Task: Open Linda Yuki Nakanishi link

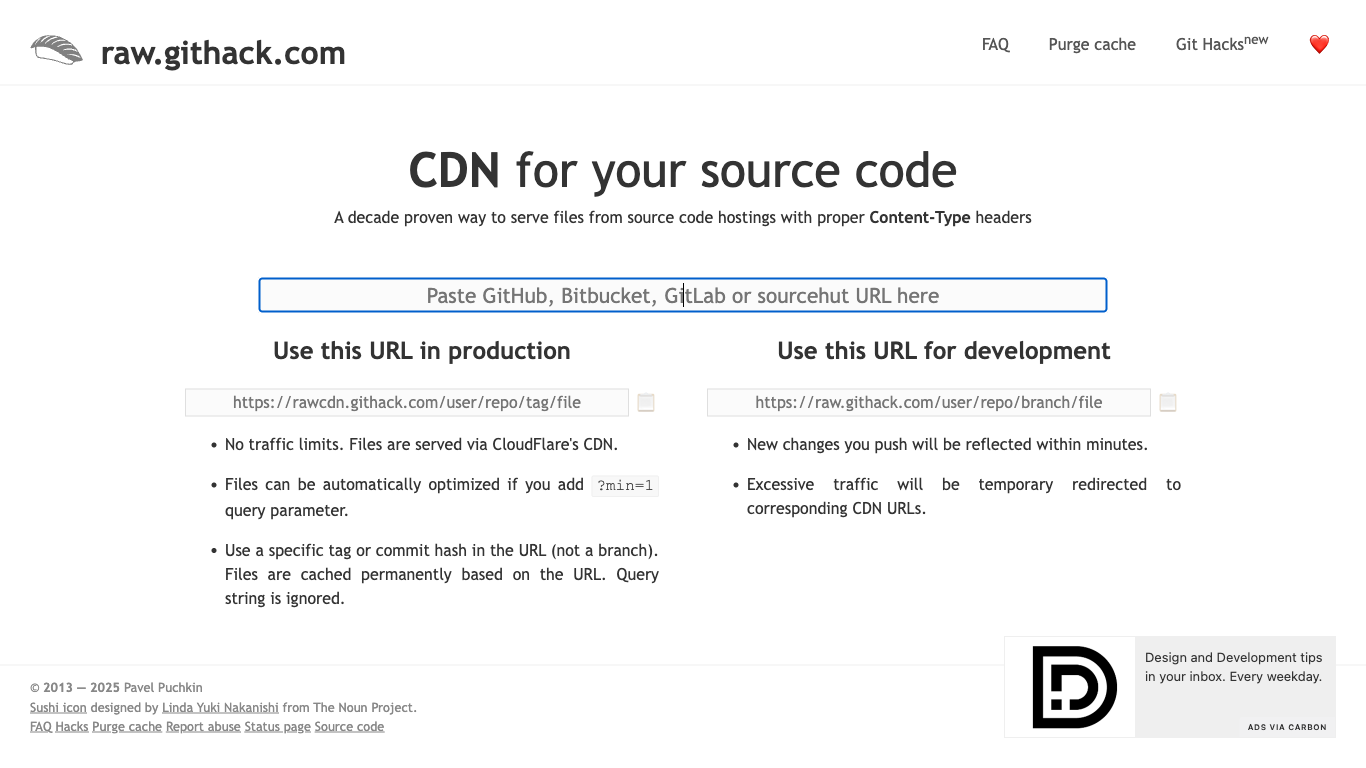Action: click(x=220, y=707)
